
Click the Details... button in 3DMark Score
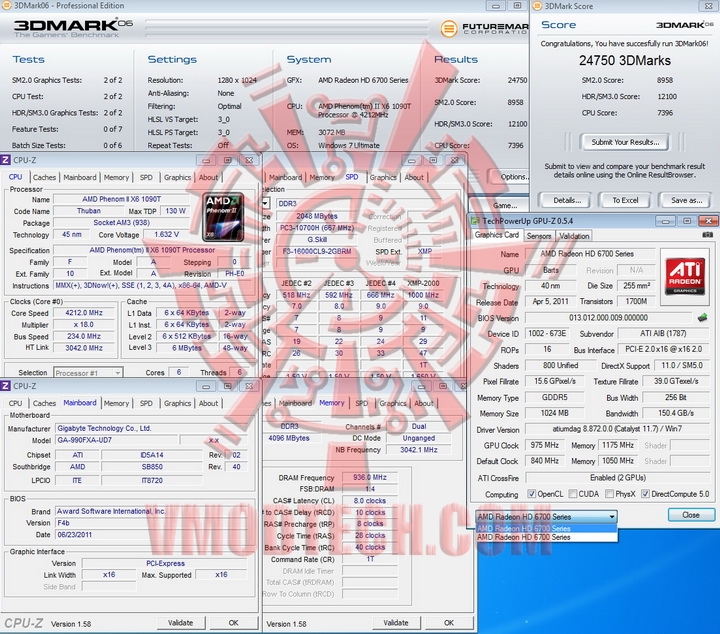(x=567, y=200)
